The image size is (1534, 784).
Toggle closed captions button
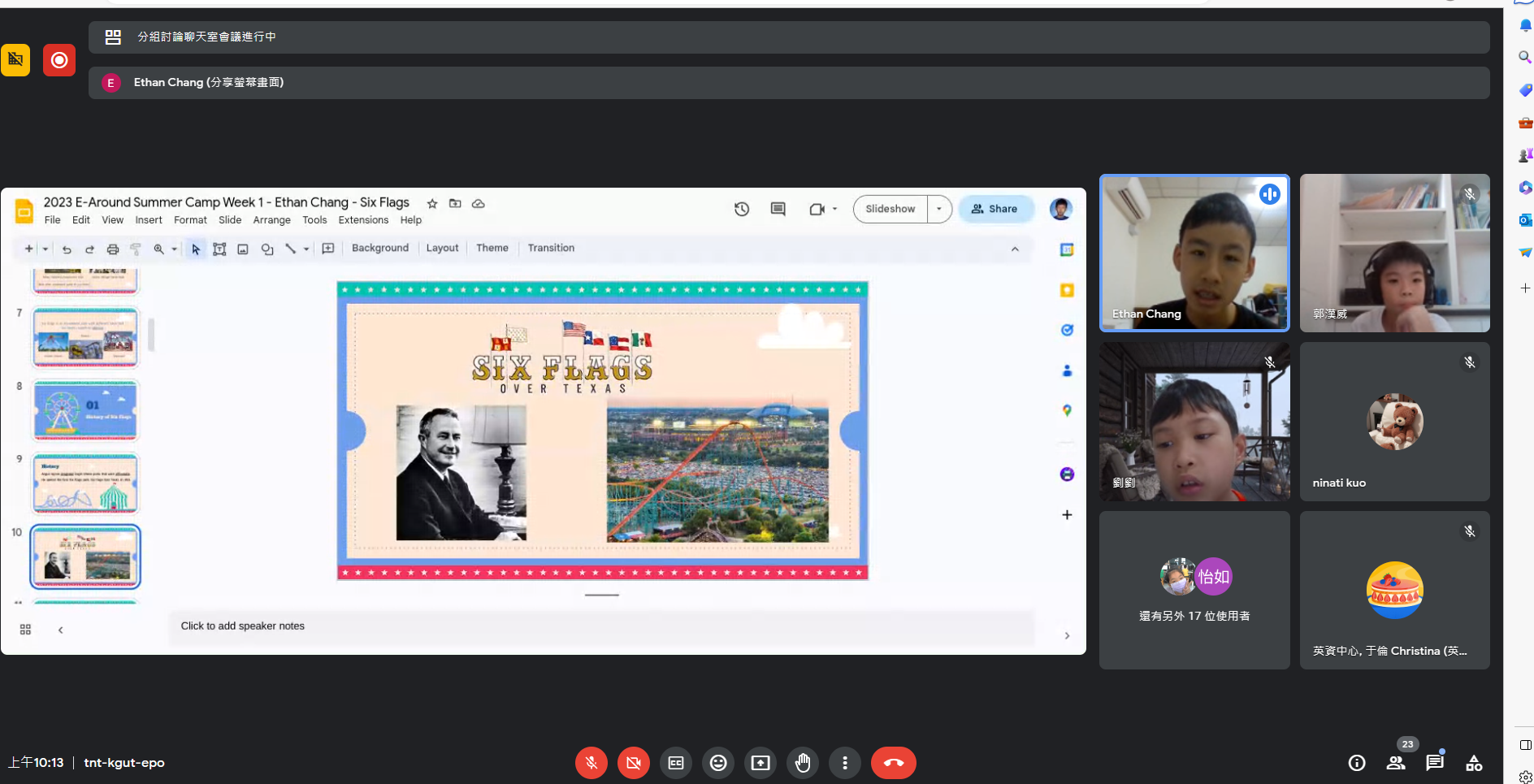click(x=676, y=763)
